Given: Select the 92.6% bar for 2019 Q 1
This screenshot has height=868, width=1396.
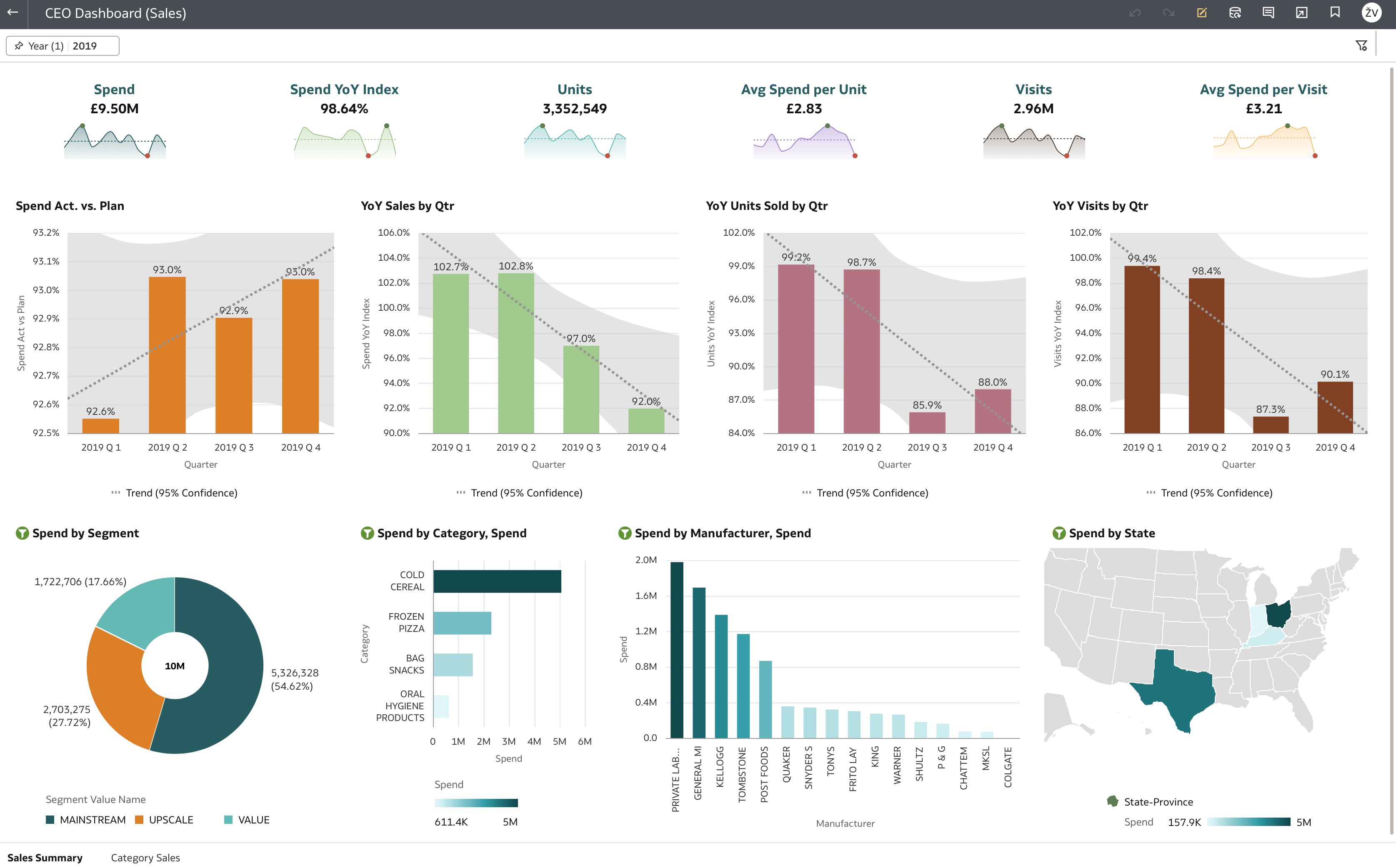Looking at the screenshot, I should tap(100, 426).
